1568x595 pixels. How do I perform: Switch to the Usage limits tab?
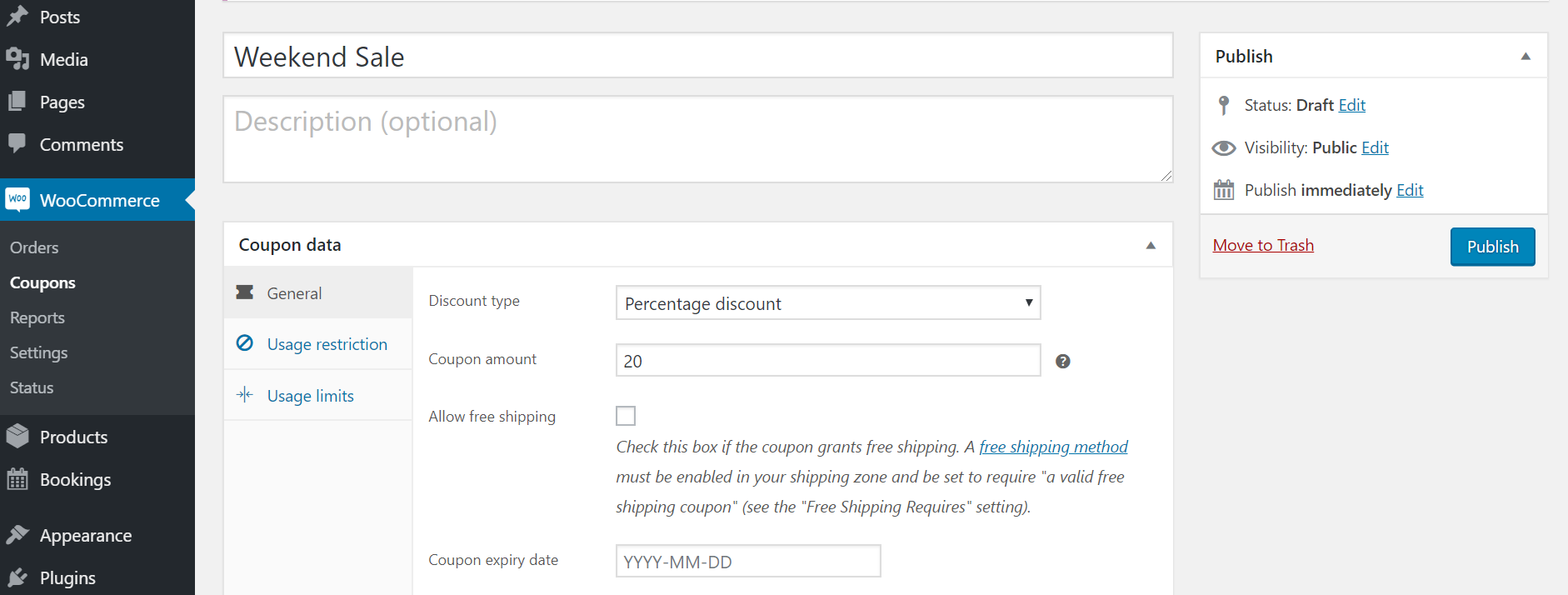coord(310,396)
